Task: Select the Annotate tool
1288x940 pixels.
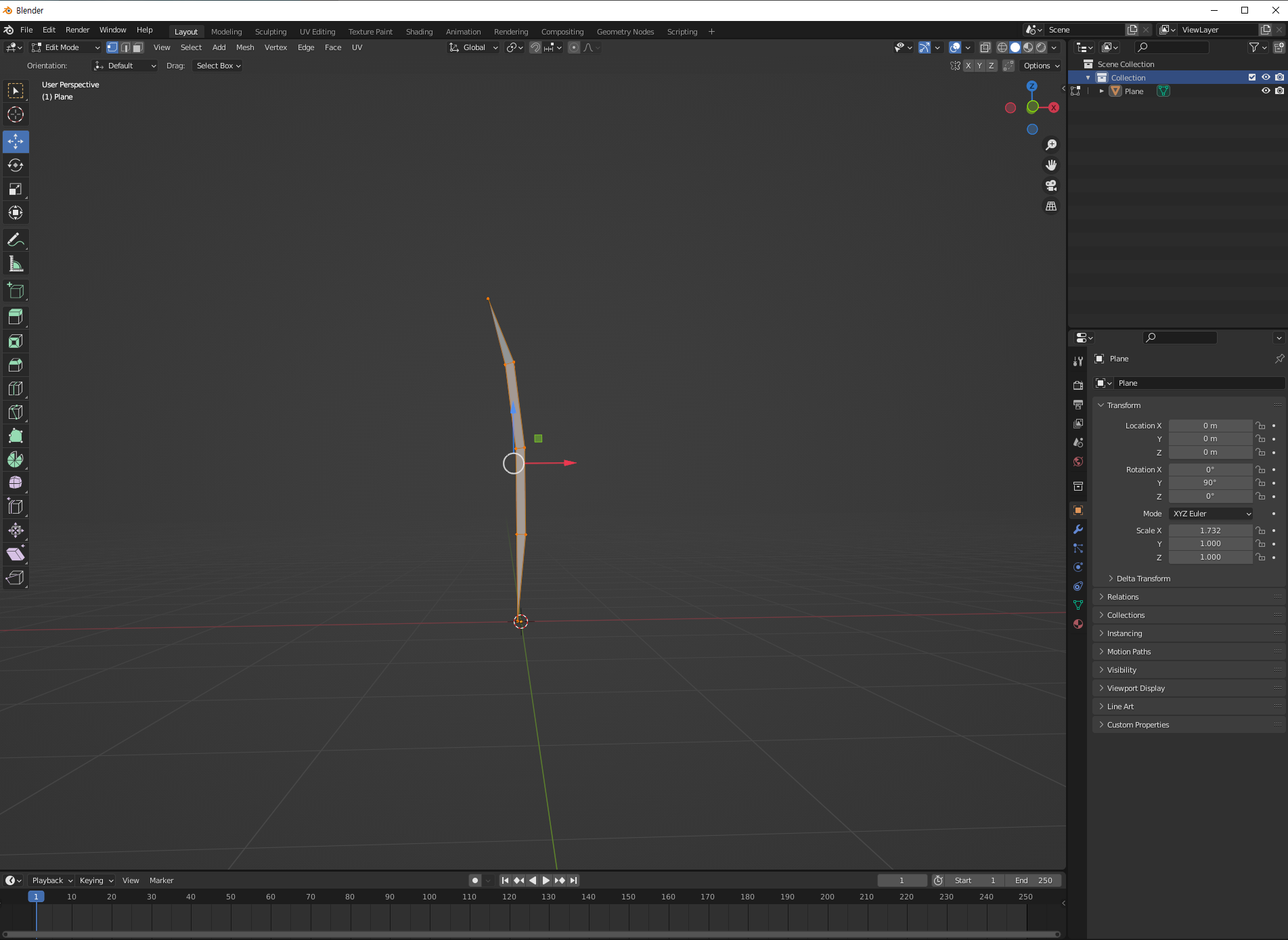Action: pos(16,240)
